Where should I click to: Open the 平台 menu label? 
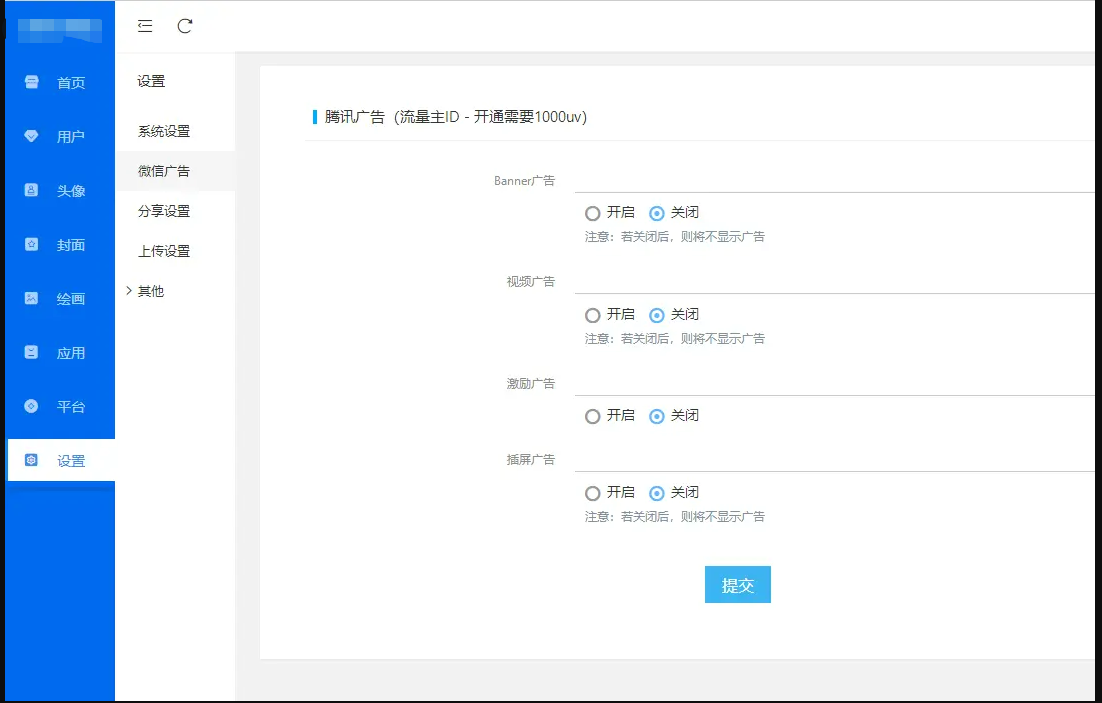[x=71, y=407]
